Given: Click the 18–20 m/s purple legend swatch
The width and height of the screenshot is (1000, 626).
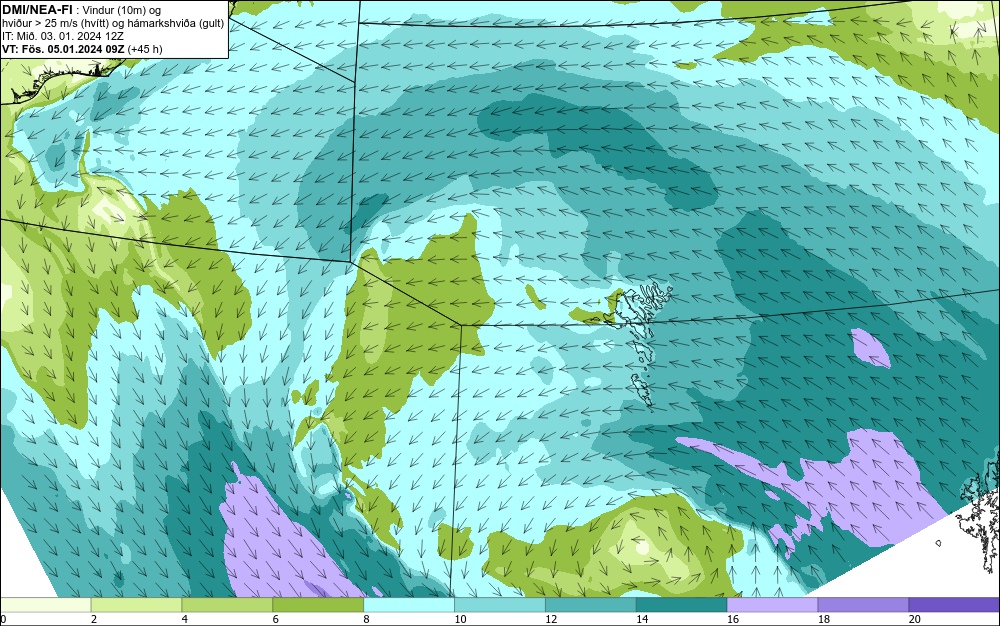Looking at the screenshot, I should 864,605.
